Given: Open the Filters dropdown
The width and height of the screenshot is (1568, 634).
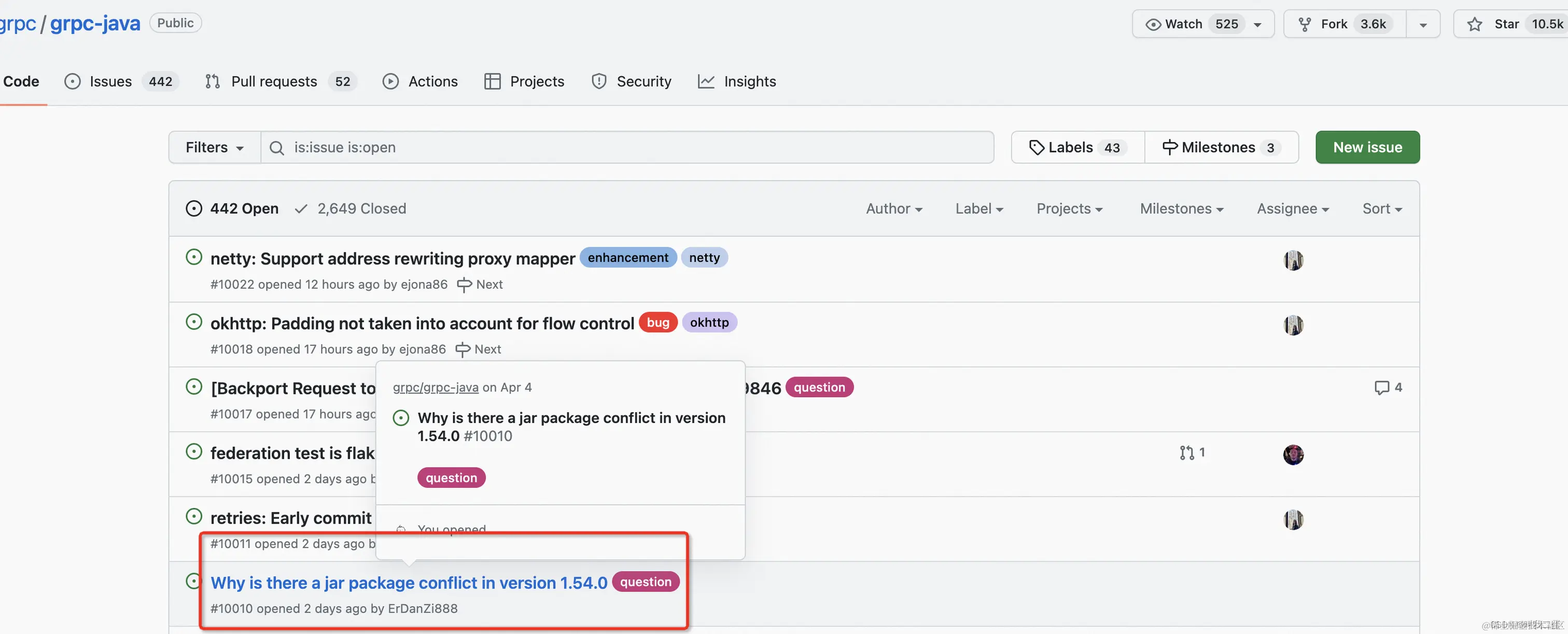Looking at the screenshot, I should click(214, 147).
